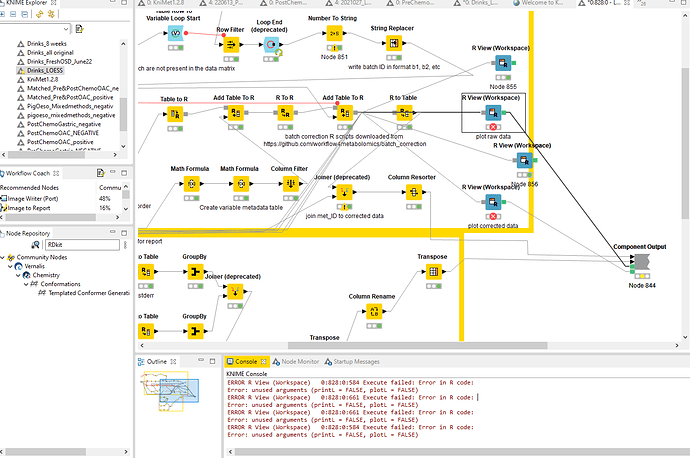The height and width of the screenshot is (458, 690).
Task: Select the Table to R node
Action: click(175, 114)
